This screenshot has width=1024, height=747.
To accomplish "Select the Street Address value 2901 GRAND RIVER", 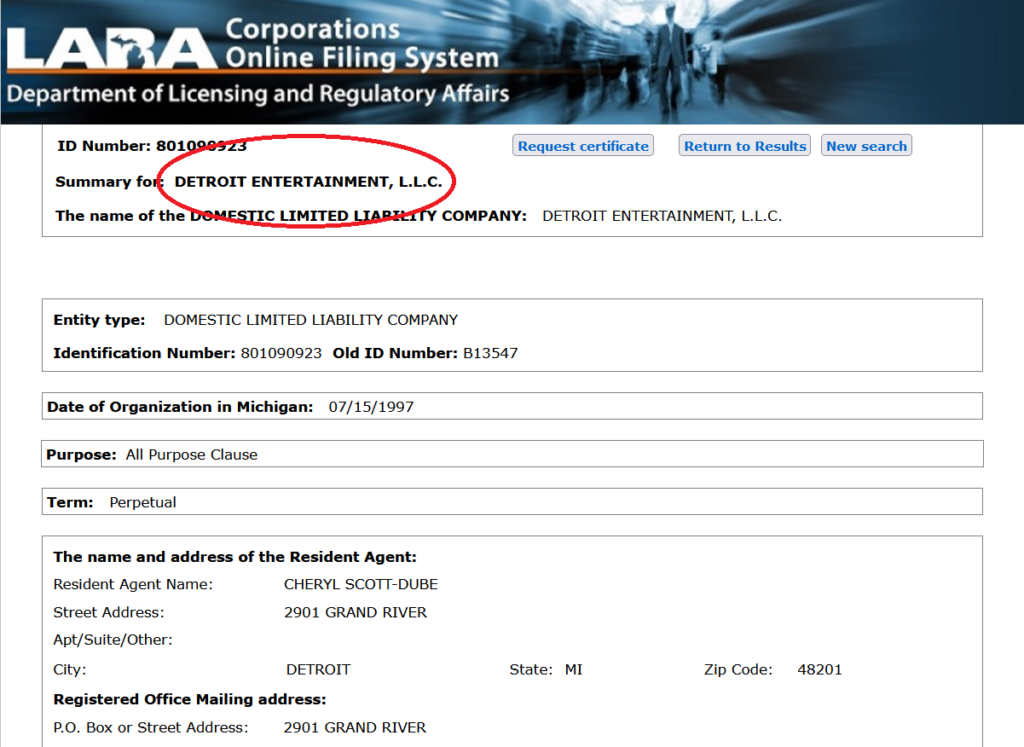I will pyautogui.click(x=355, y=612).
